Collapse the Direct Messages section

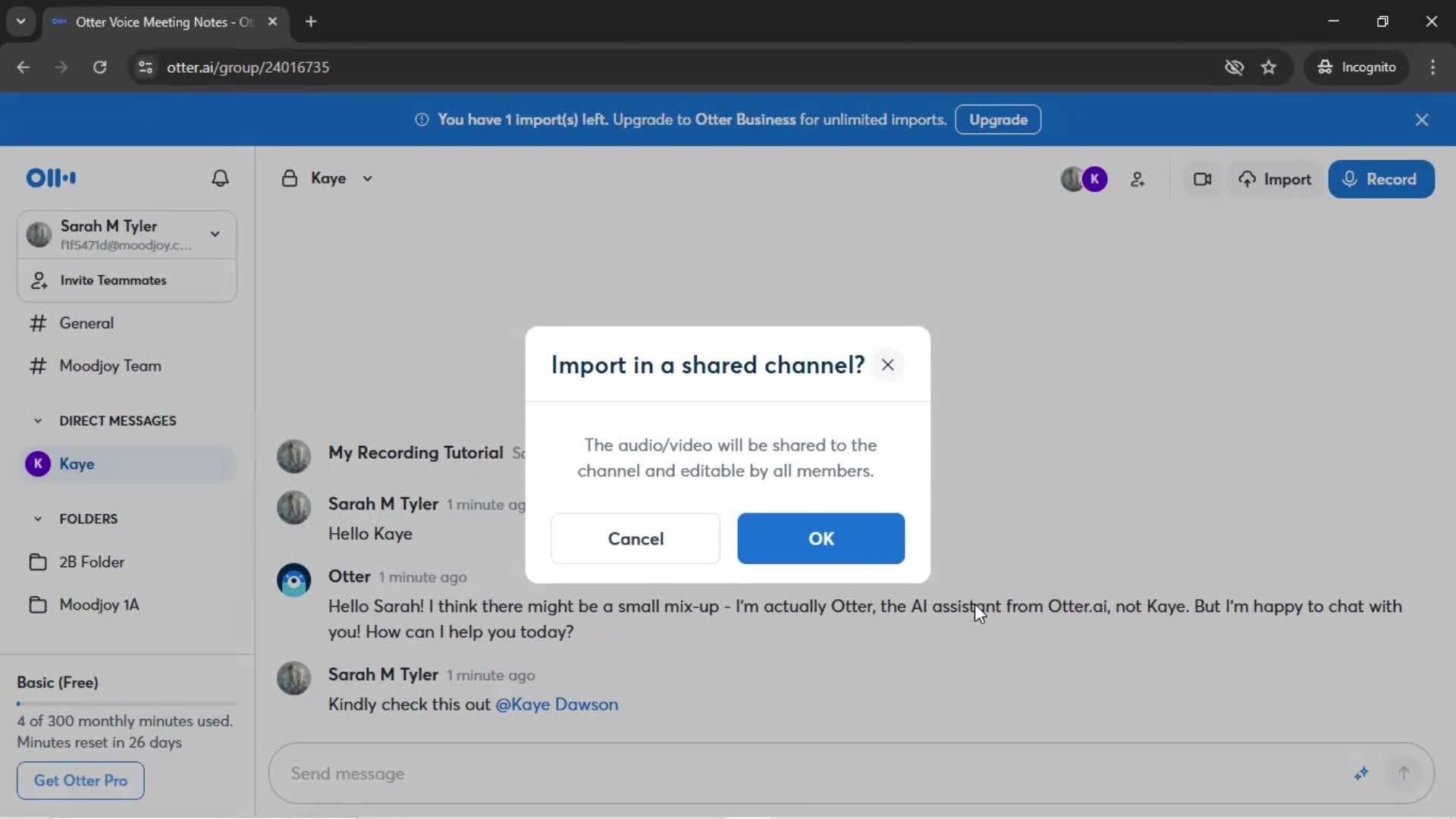(38, 421)
